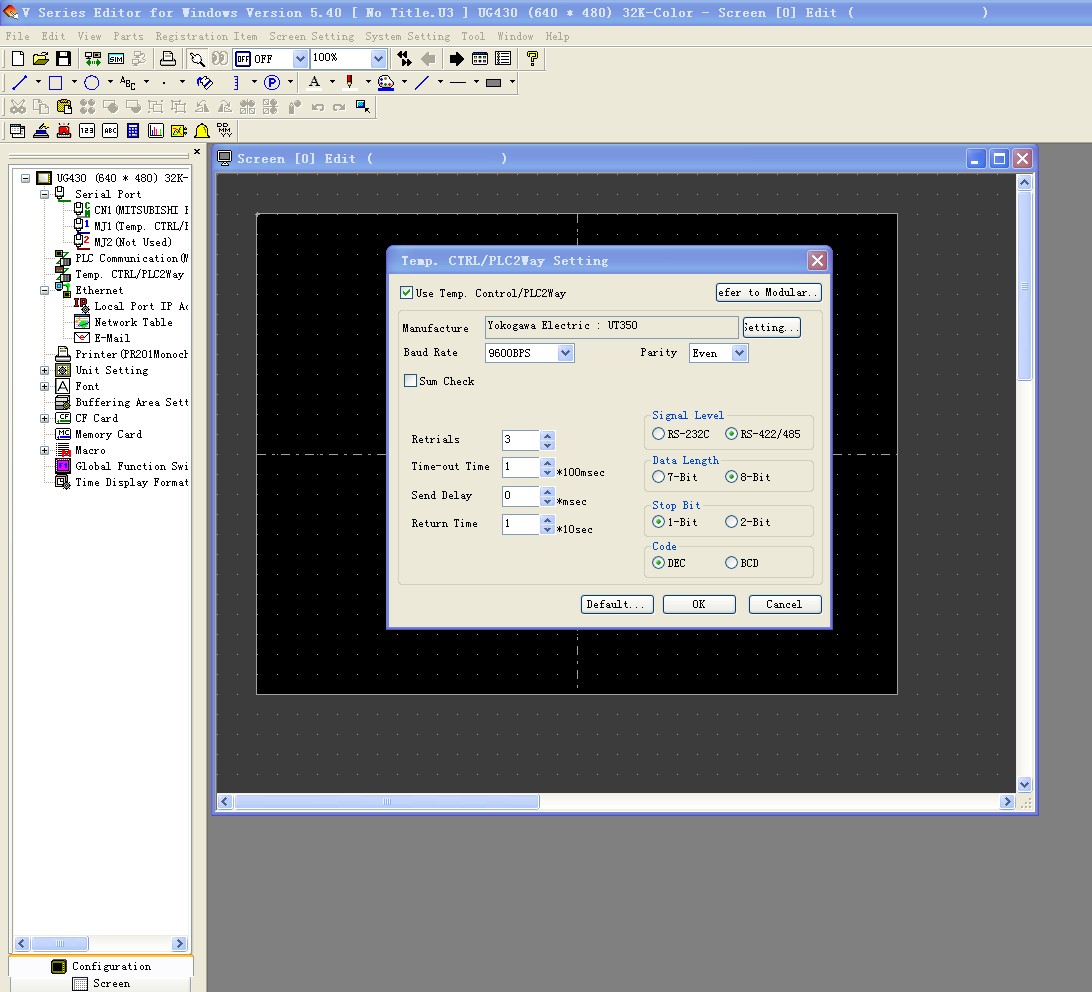Click the Print icon in the toolbar
The image size is (1092, 992).
[168, 59]
